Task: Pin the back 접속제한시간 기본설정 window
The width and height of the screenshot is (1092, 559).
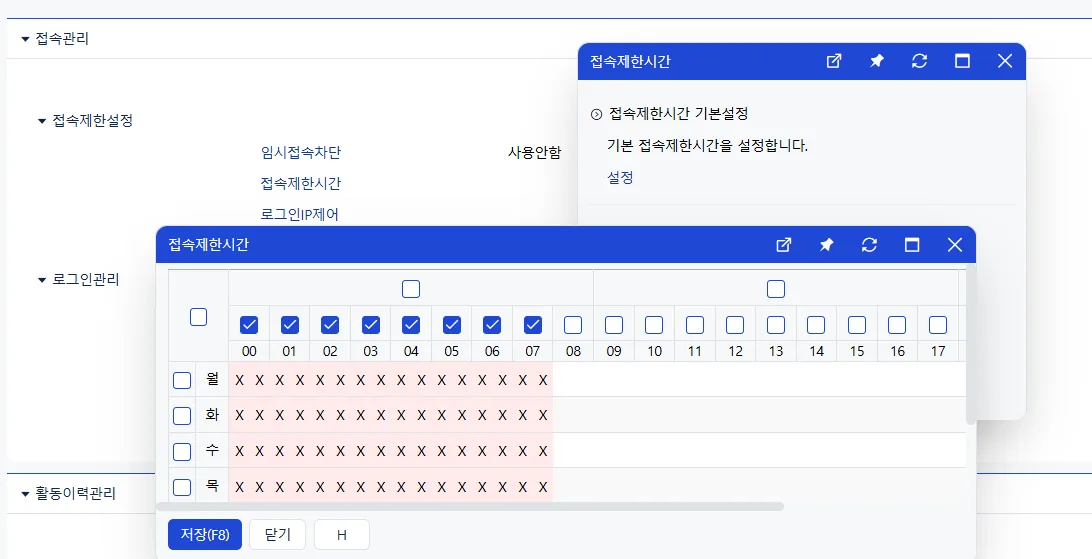Action: tap(877, 61)
